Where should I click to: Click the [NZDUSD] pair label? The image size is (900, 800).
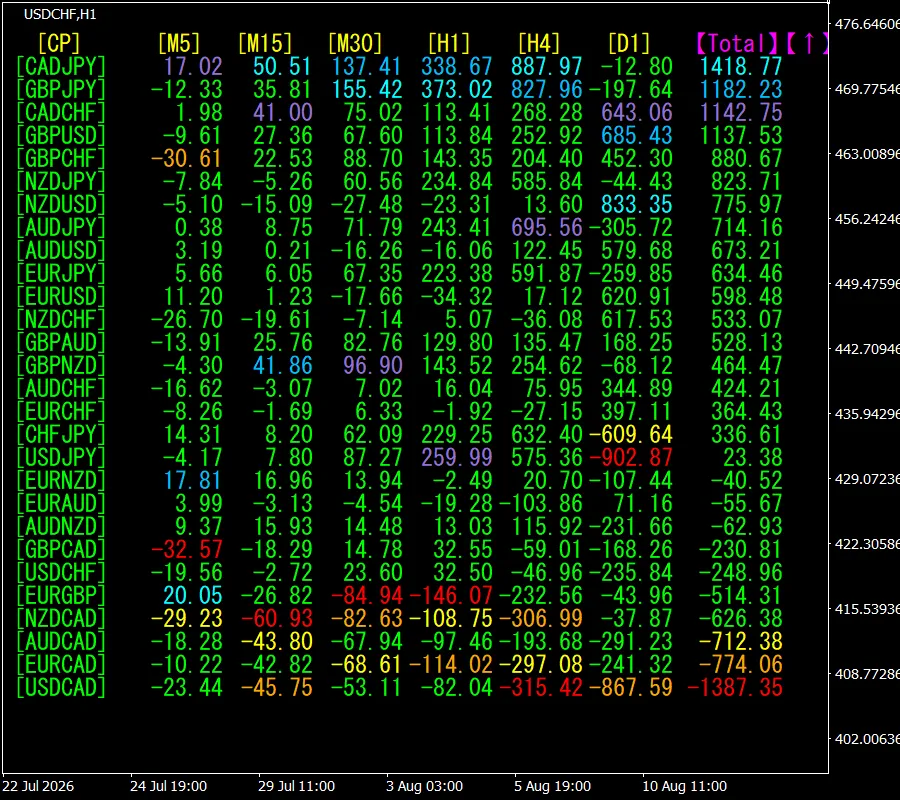pos(61,204)
